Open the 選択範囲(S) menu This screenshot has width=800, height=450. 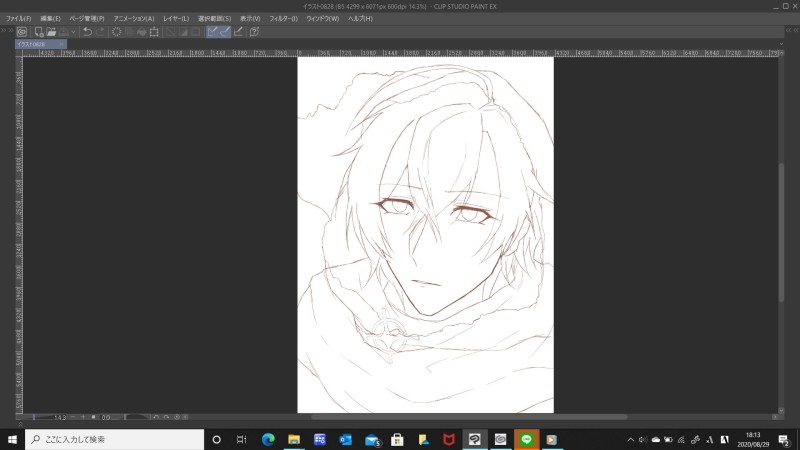pyautogui.click(x=214, y=18)
